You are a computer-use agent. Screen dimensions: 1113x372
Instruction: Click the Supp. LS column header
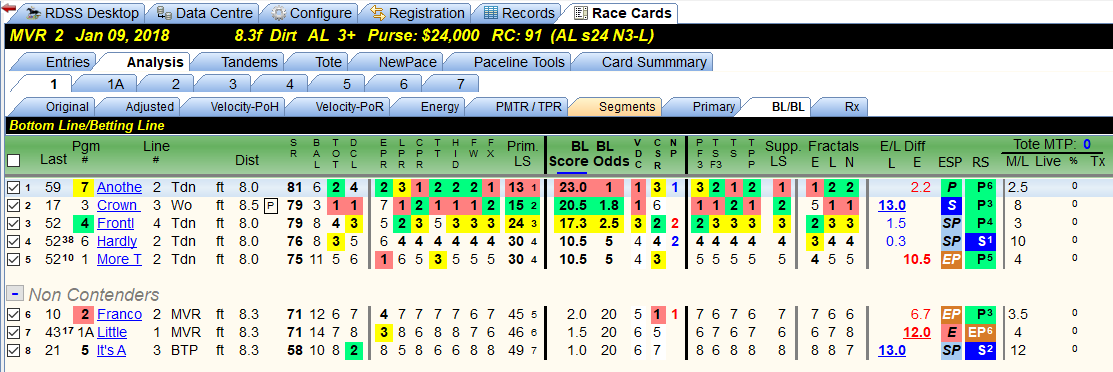pyautogui.click(x=782, y=154)
